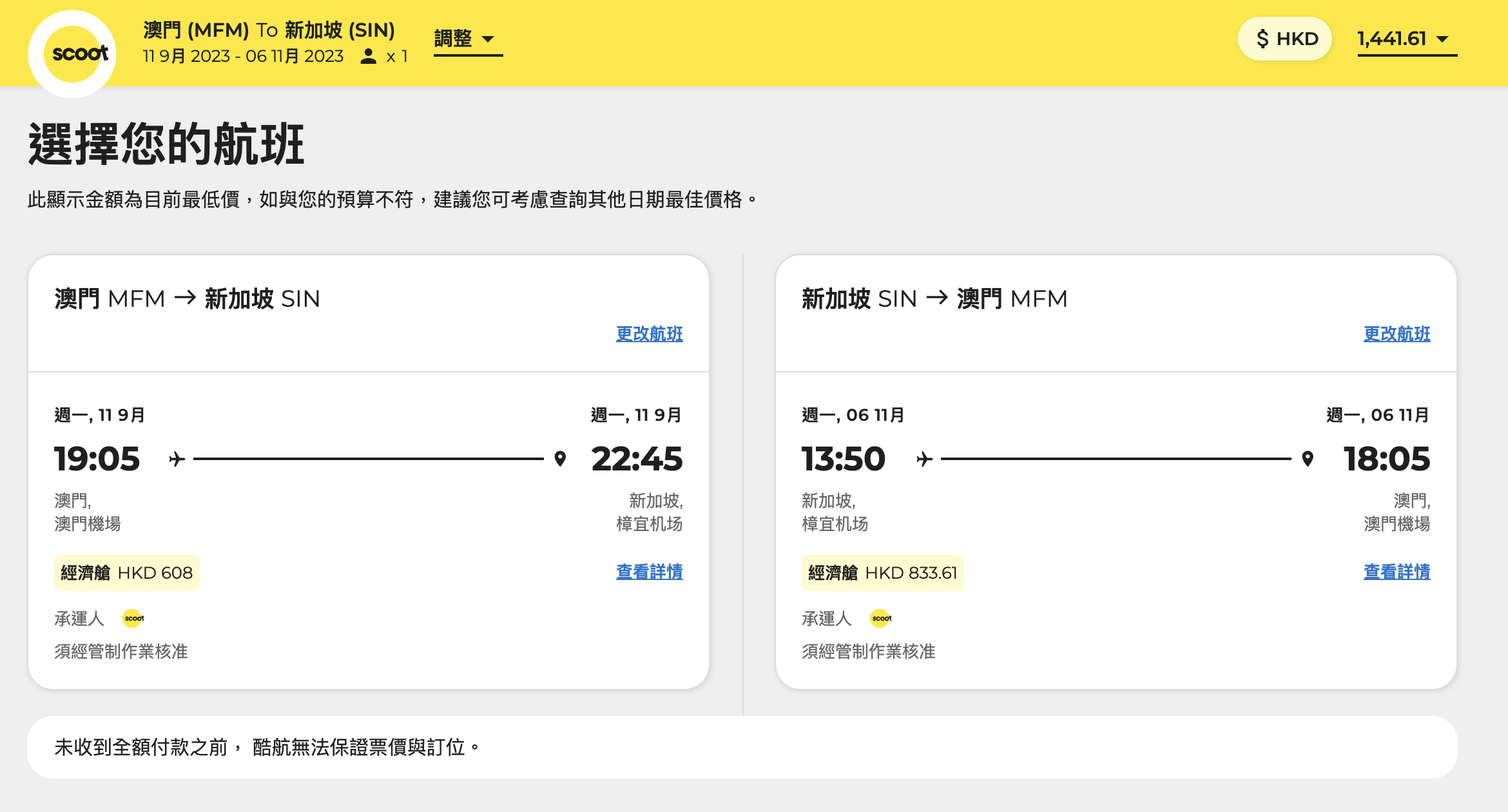
Task: Click the outbound airplane icon near 19:05
Action: (x=177, y=459)
